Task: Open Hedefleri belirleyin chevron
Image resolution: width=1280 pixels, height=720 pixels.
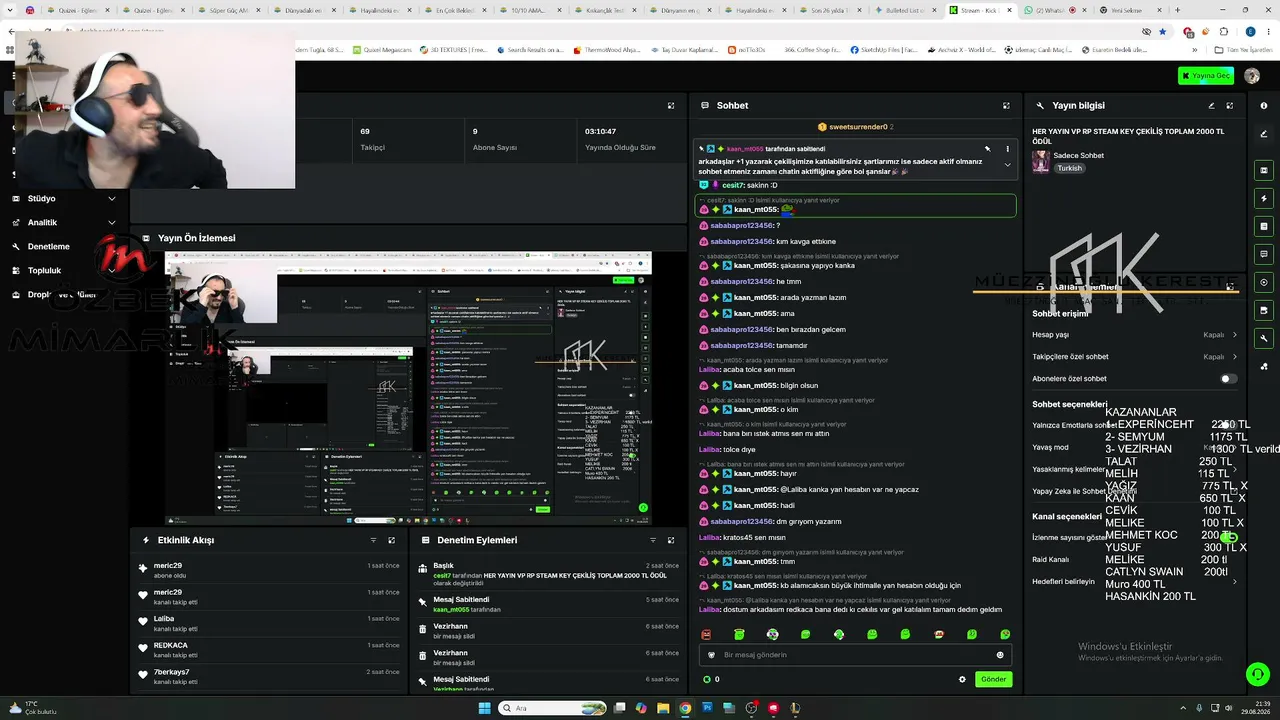Action: tap(1235, 581)
